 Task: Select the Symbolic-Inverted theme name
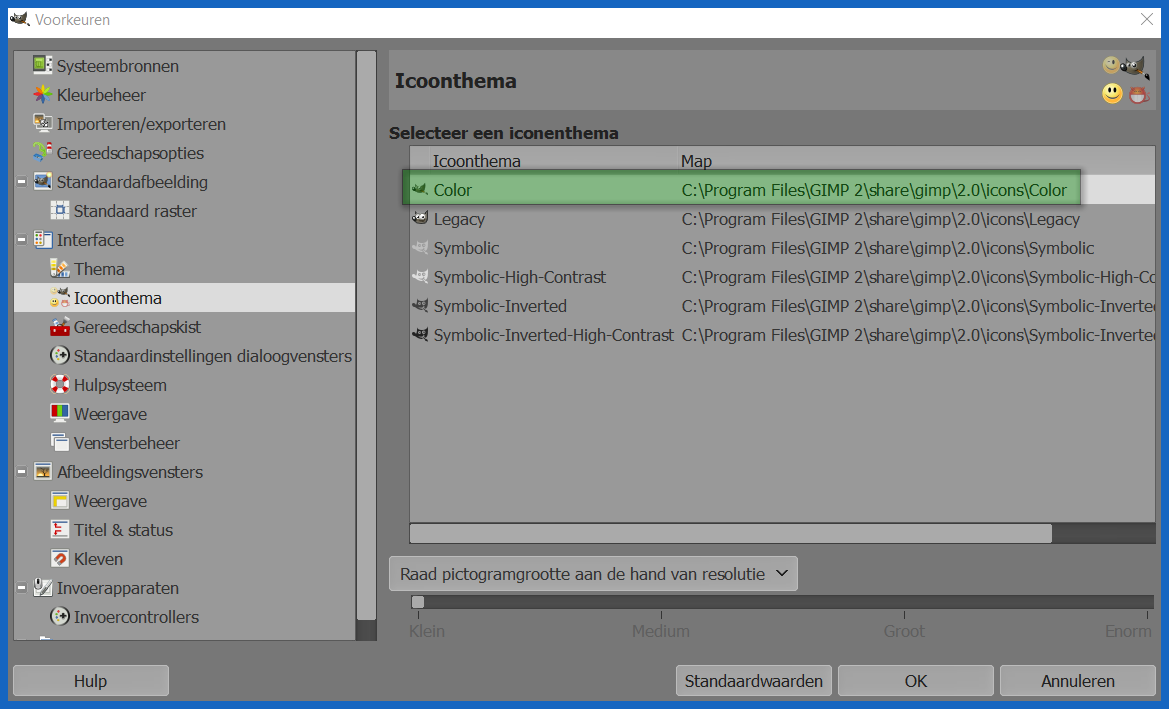[x=500, y=306]
